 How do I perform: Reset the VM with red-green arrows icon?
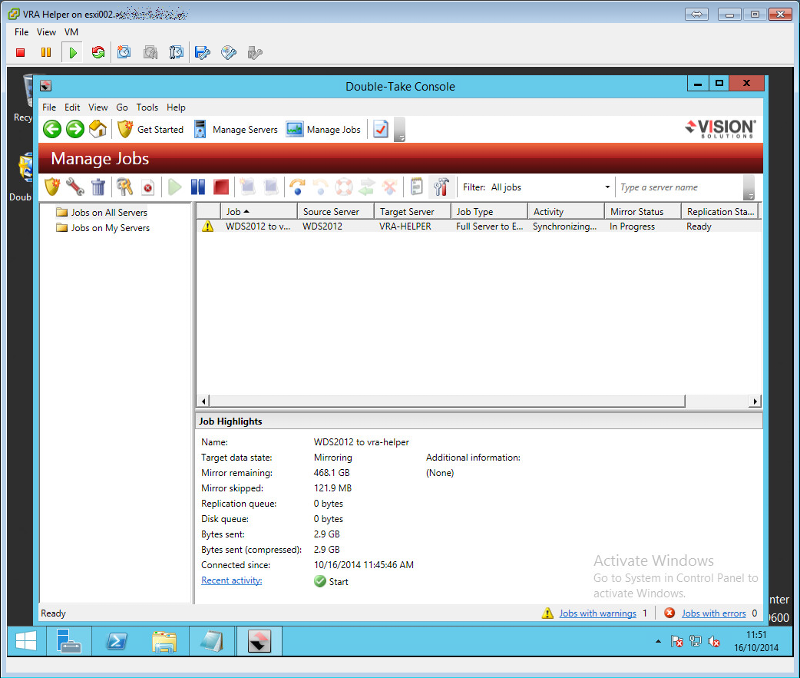pyautogui.click(x=98, y=52)
